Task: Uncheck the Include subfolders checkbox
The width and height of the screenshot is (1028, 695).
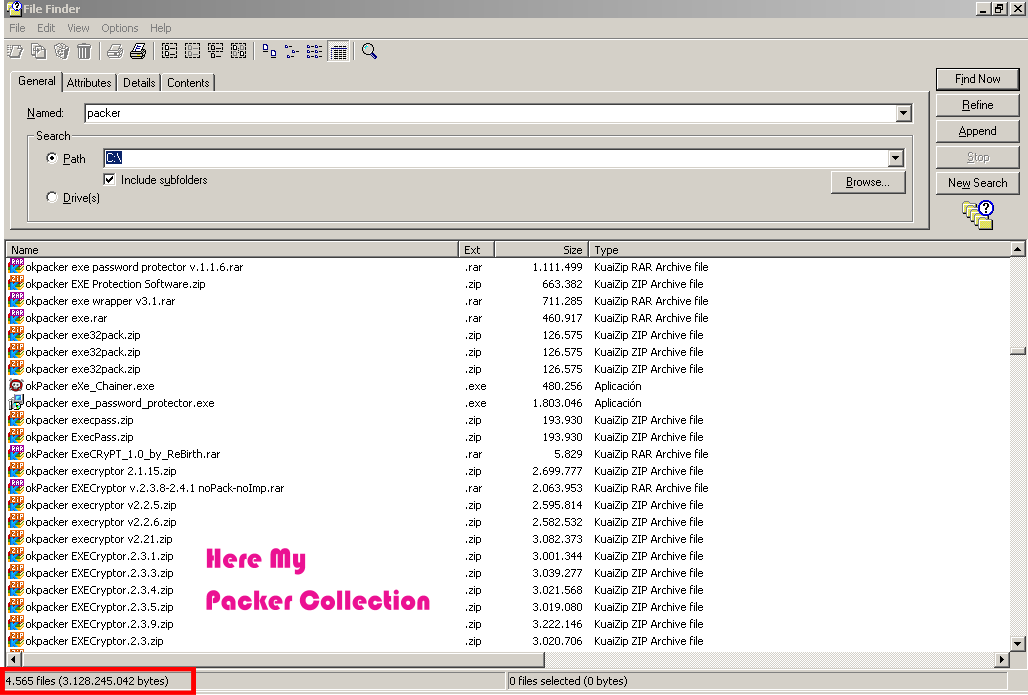Action: tap(110, 180)
